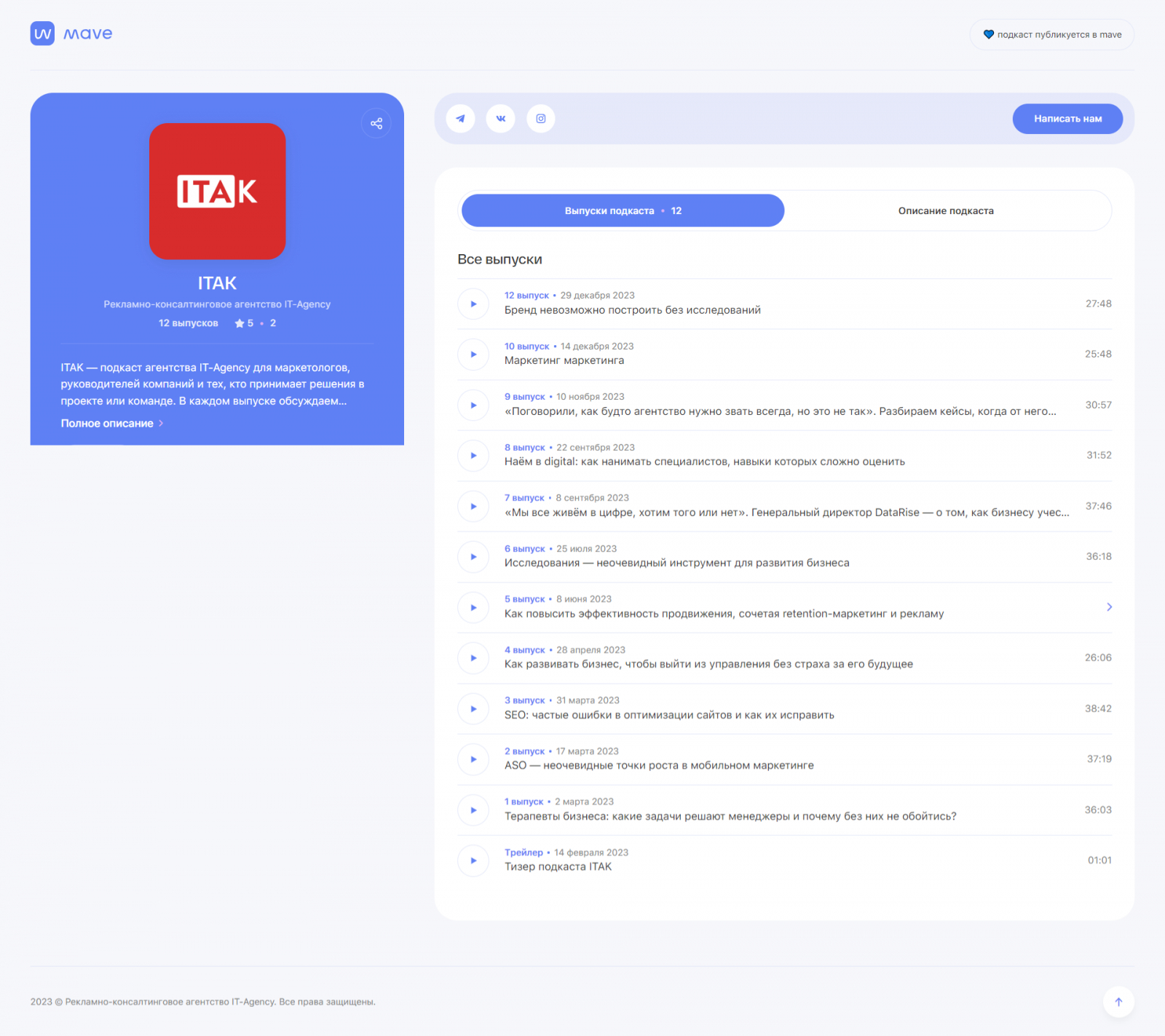Click 'Рекламно-консалтинговое агентство IT-Agency' subtitle
Image resolution: width=1165 pixels, height=1036 pixels.
pos(217,304)
